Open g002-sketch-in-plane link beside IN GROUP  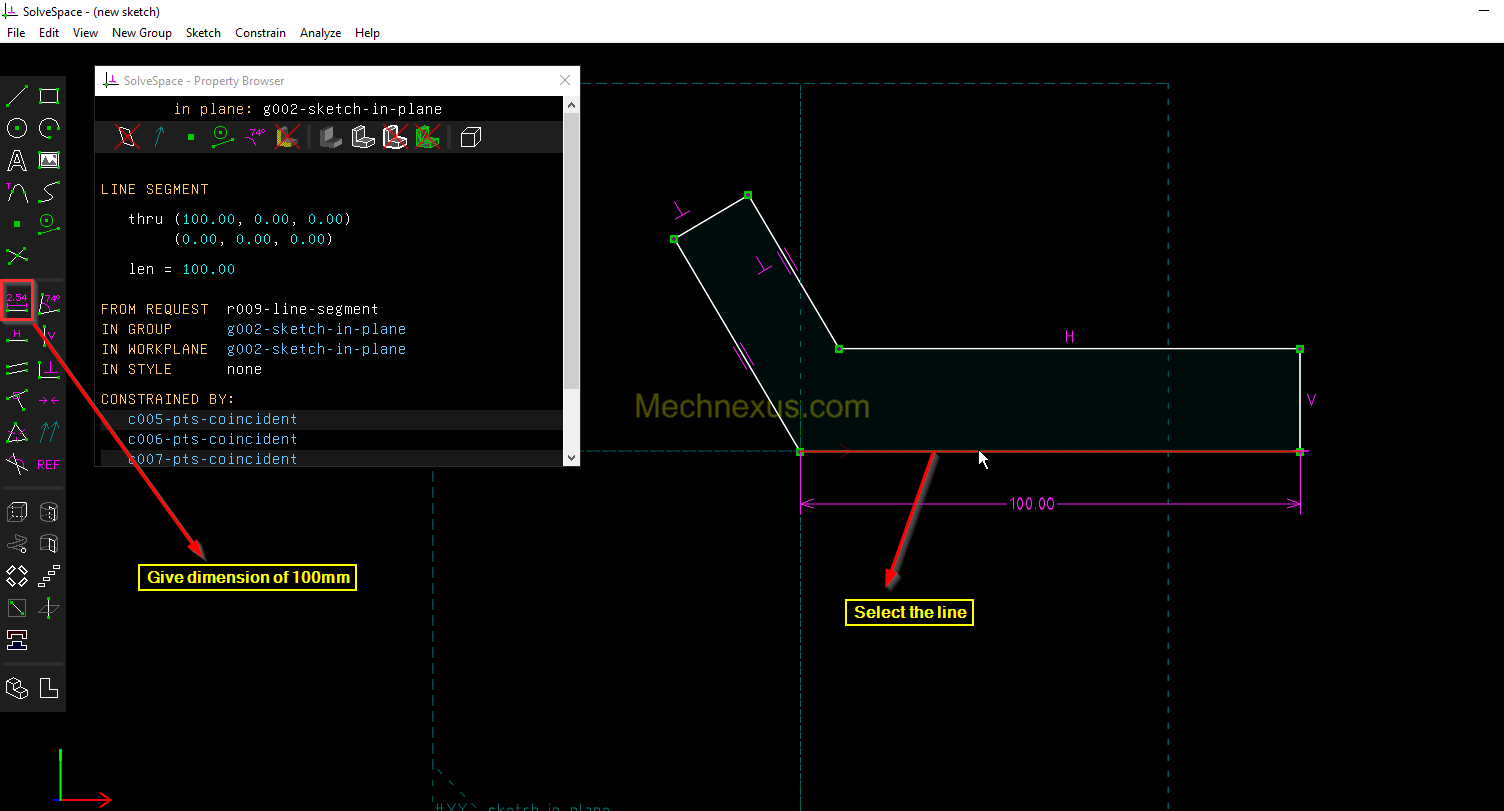point(316,329)
